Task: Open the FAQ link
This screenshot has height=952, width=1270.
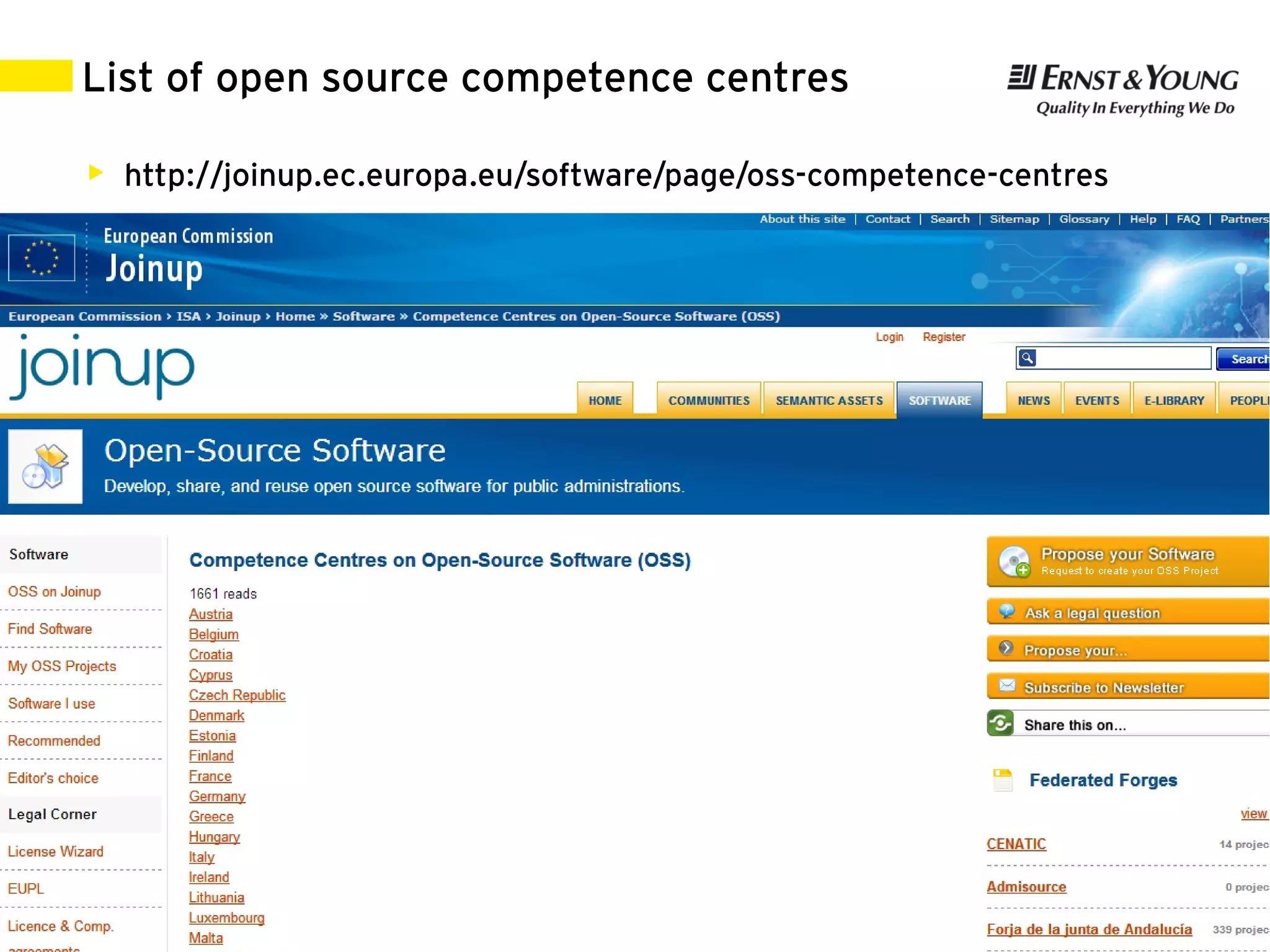Action: point(1188,219)
